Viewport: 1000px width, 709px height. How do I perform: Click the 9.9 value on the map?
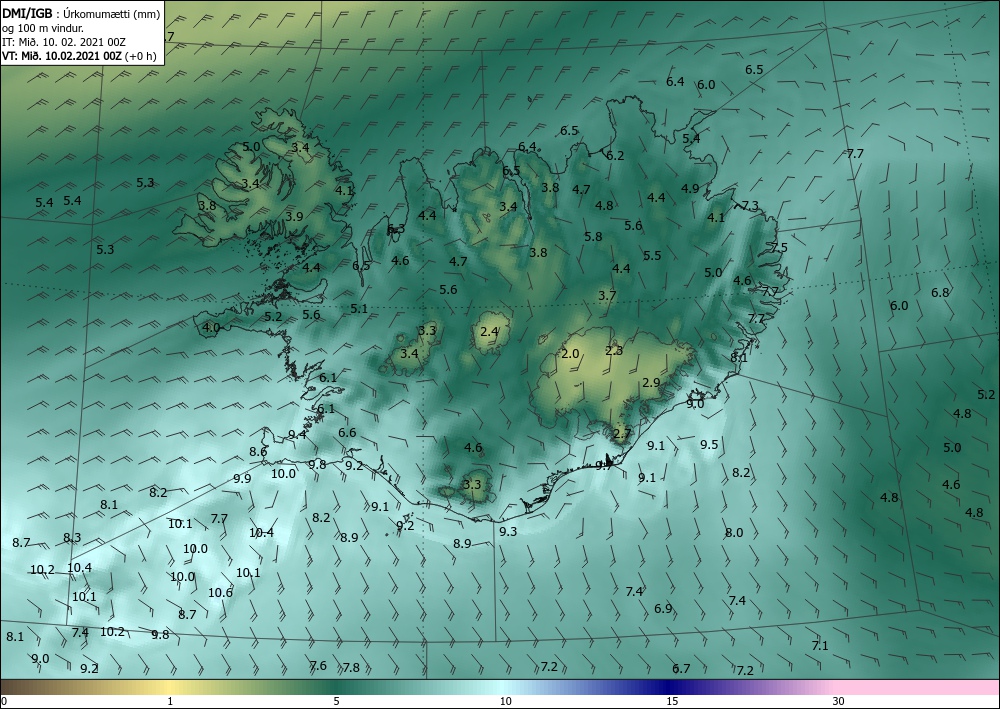(x=242, y=478)
